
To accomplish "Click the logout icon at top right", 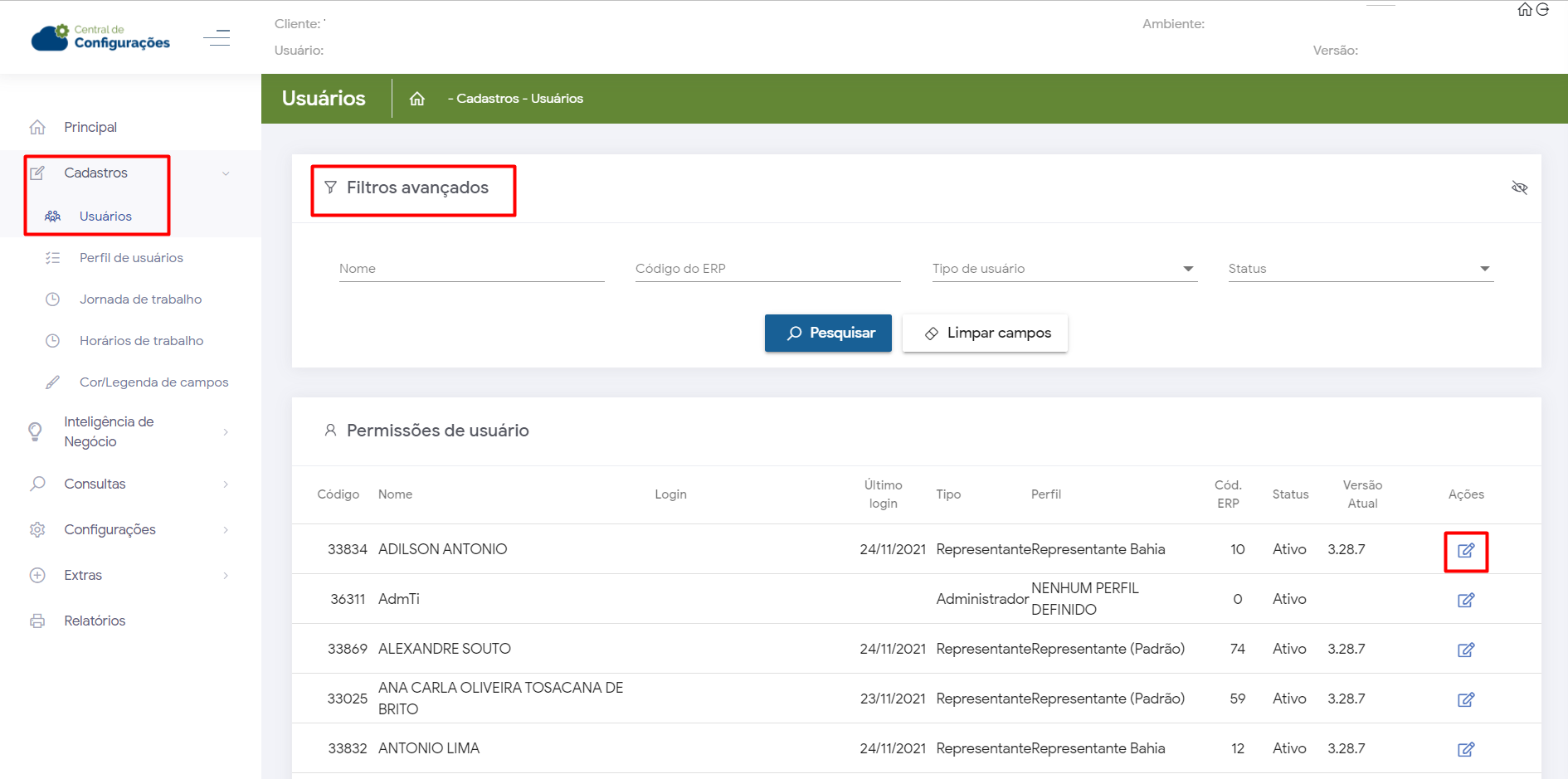I will tap(1543, 10).
